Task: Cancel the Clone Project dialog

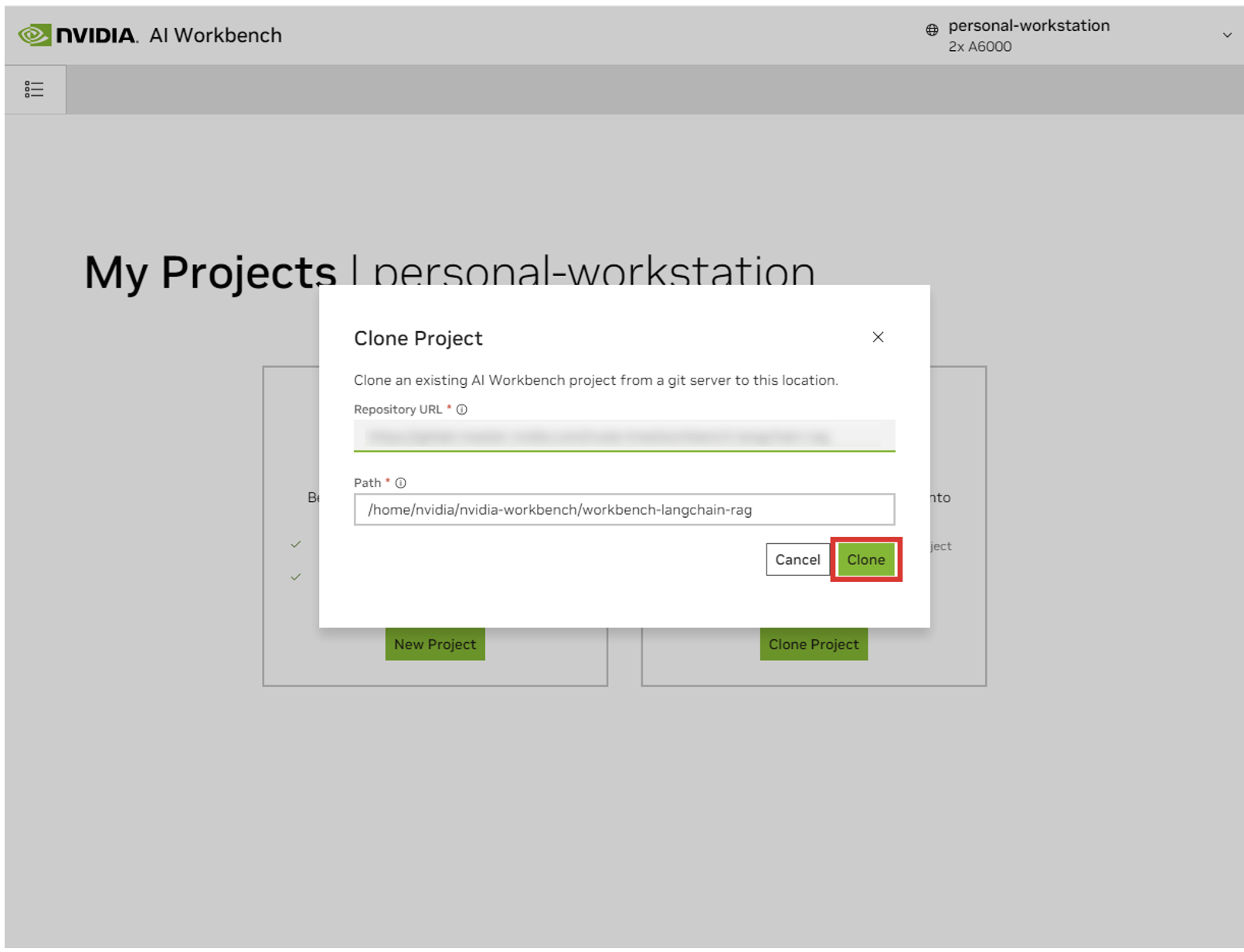Action: click(x=797, y=559)
